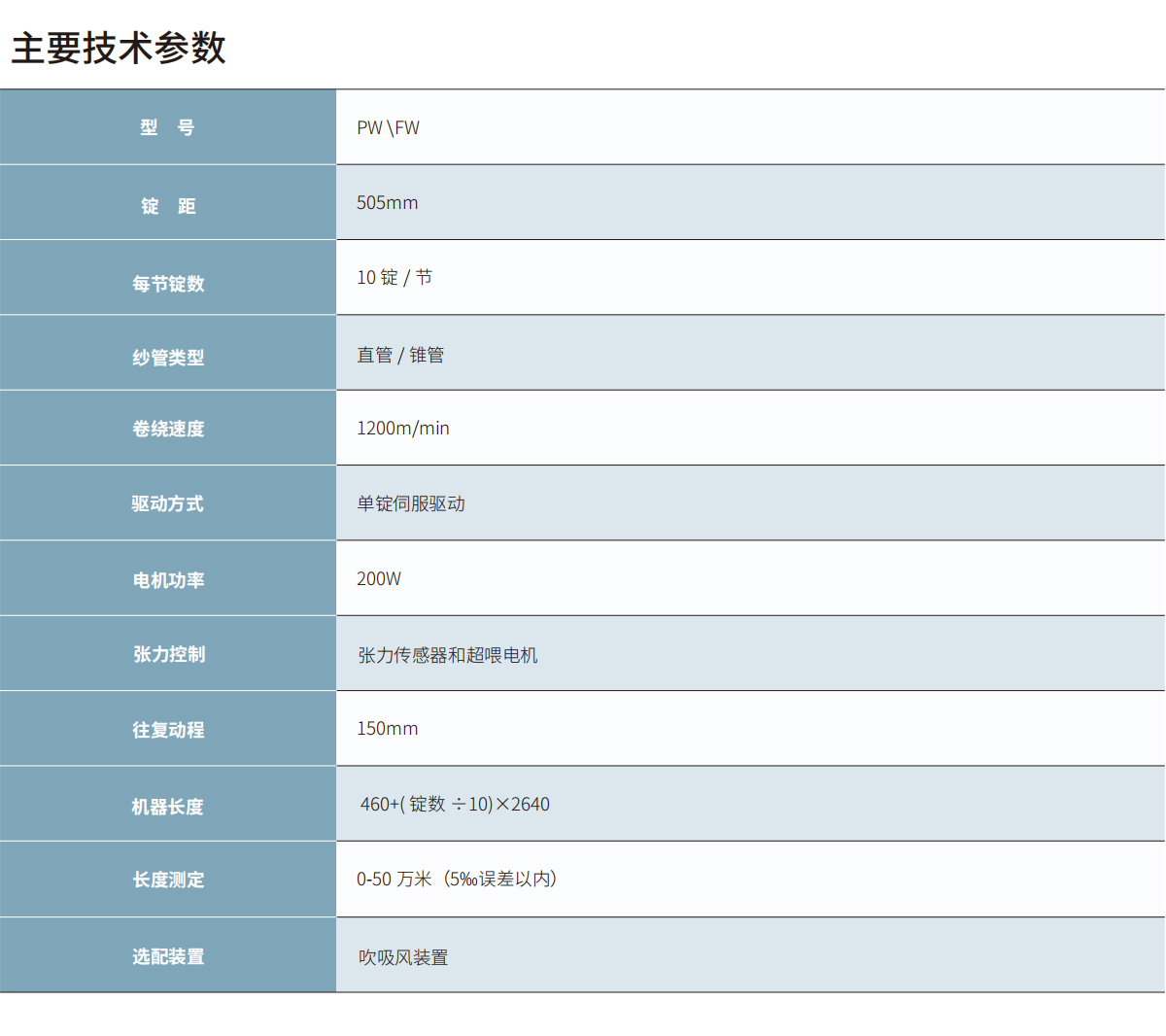This screenshot has height=1036, width=1166.
Task: Click the 吹吸风装置 optional device value
Action: 400,956
